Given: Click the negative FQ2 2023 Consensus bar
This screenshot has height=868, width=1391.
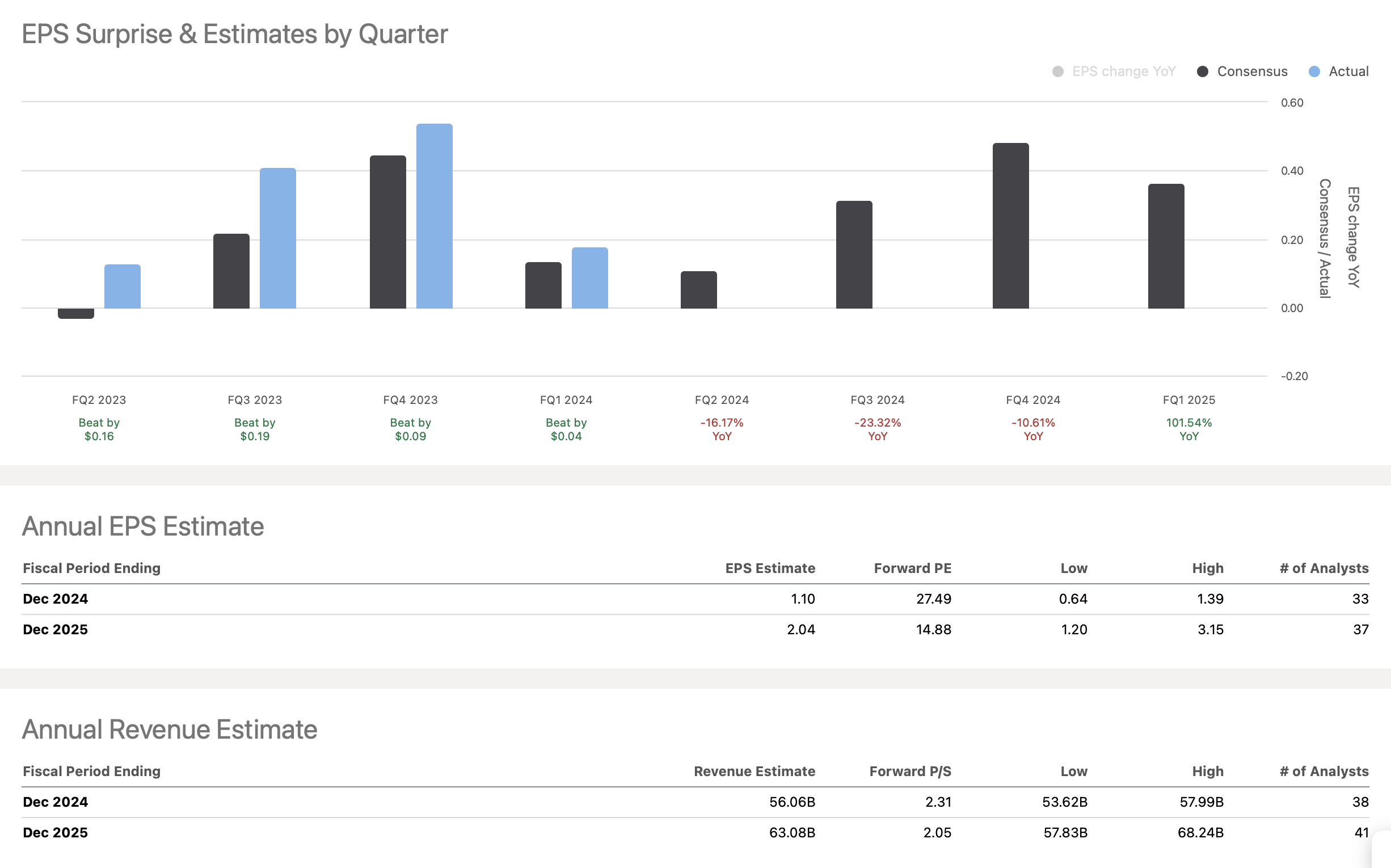Looking at the screenshot, I should [76, 313].
